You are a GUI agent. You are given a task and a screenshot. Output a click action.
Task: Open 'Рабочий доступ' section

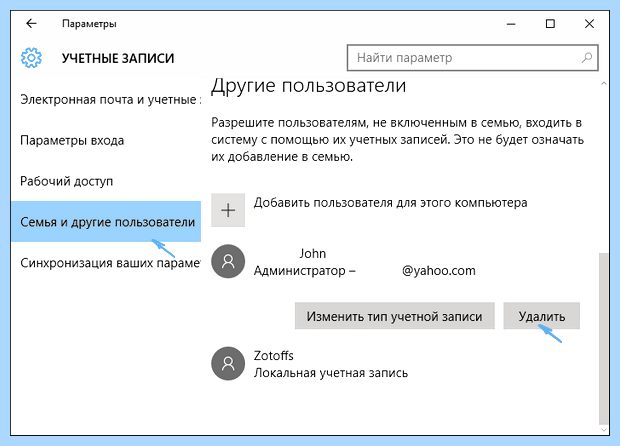click(106, 181)
